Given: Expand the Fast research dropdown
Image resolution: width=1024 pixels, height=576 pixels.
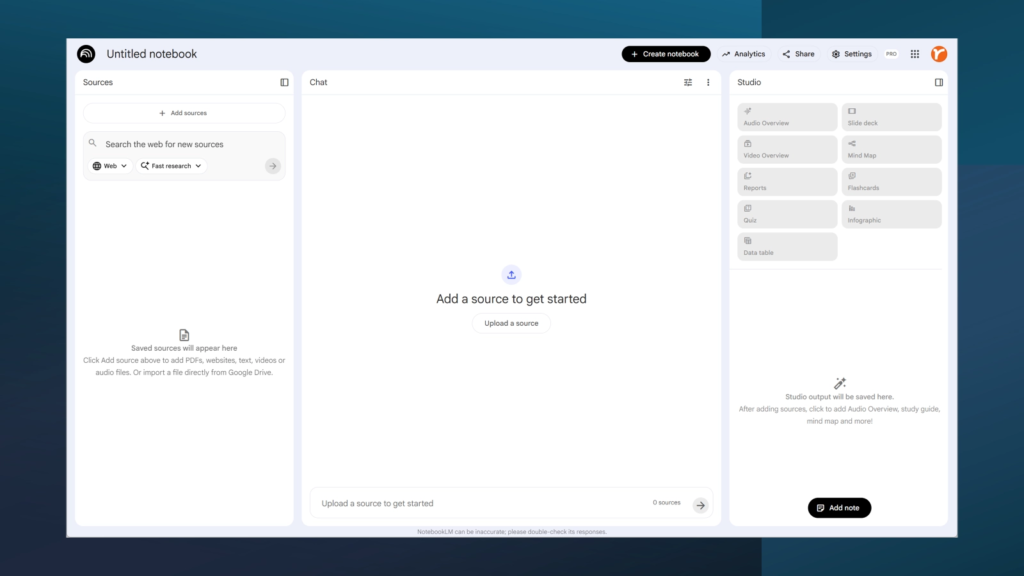Looking at the screenshot, I should [x=171, y=166].
